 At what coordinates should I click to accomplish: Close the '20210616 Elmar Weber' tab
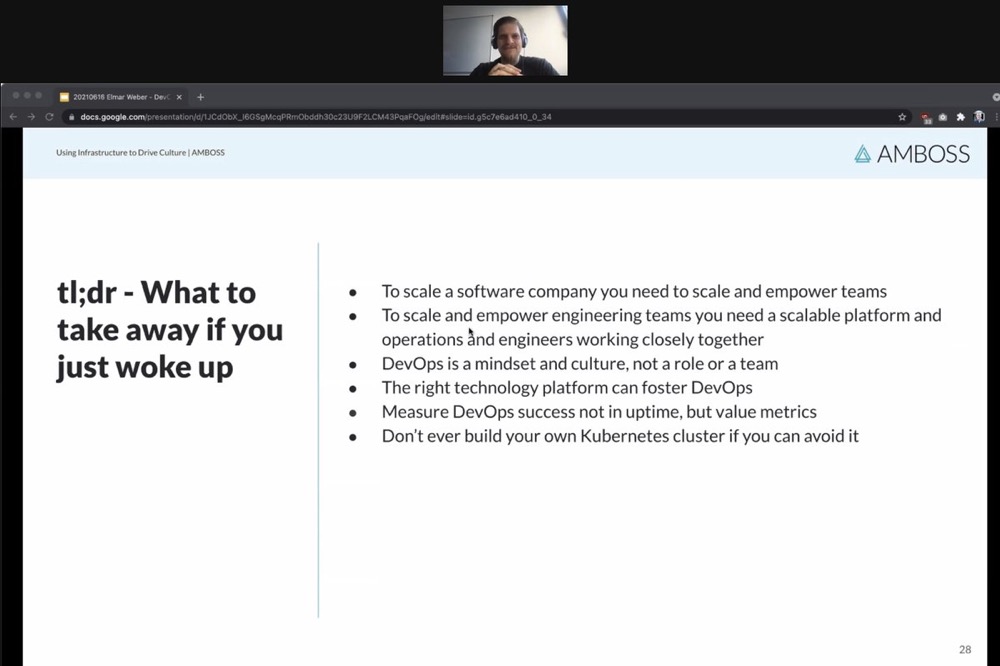click(179, 97)
